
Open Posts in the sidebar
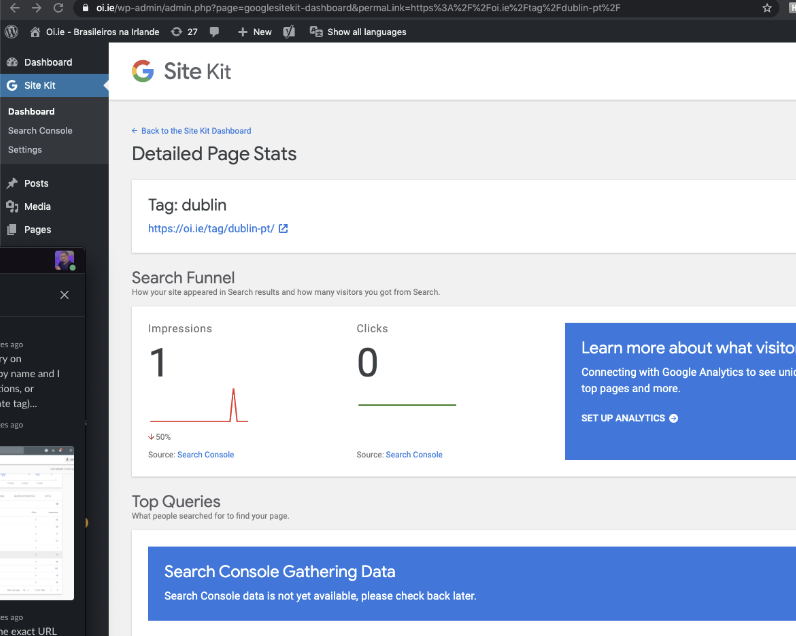point(36,183)
